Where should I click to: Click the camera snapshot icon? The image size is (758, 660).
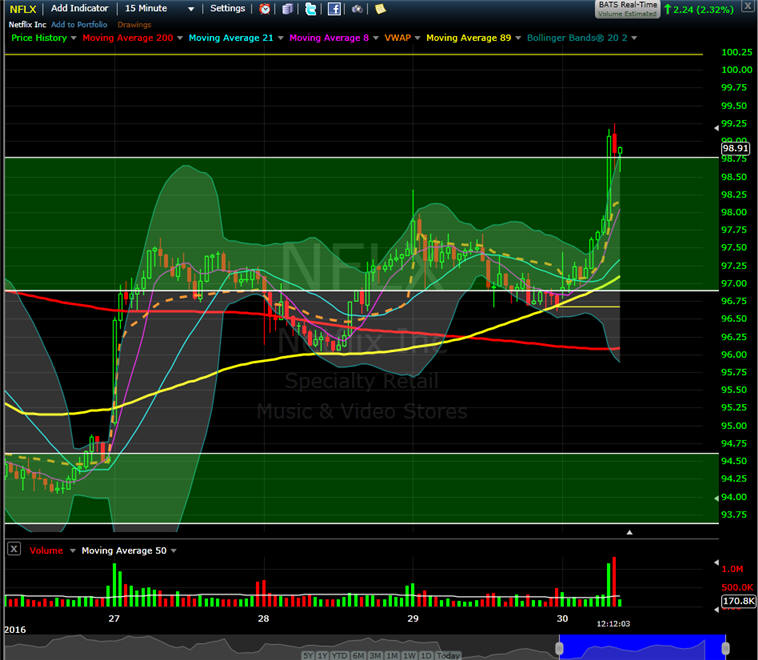click(357, 9)
